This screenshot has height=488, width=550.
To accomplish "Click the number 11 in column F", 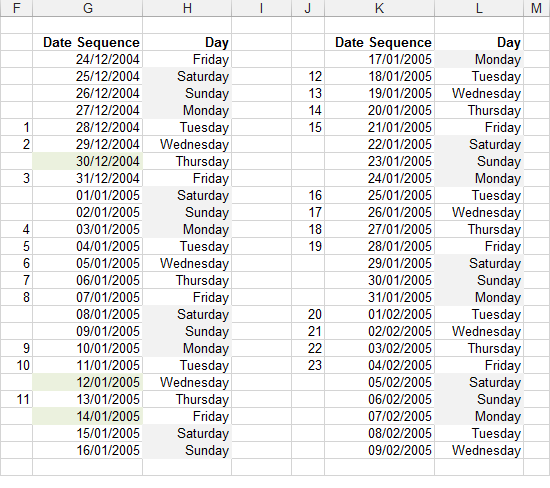I will 16,400.
